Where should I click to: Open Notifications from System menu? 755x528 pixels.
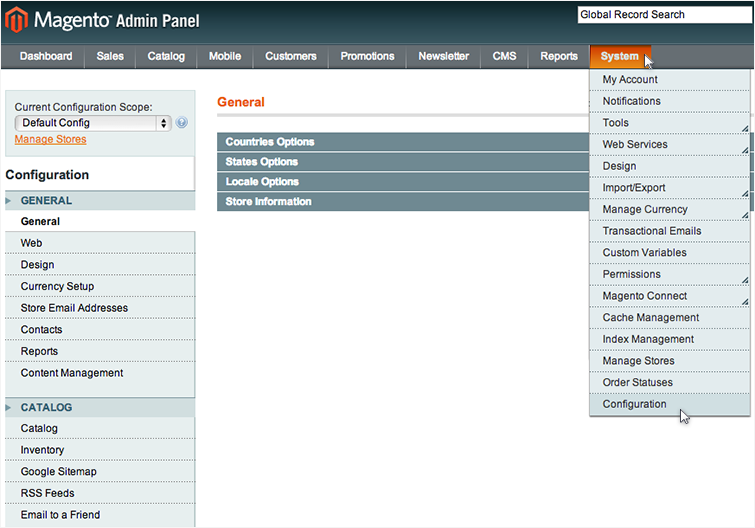point(669,101)
